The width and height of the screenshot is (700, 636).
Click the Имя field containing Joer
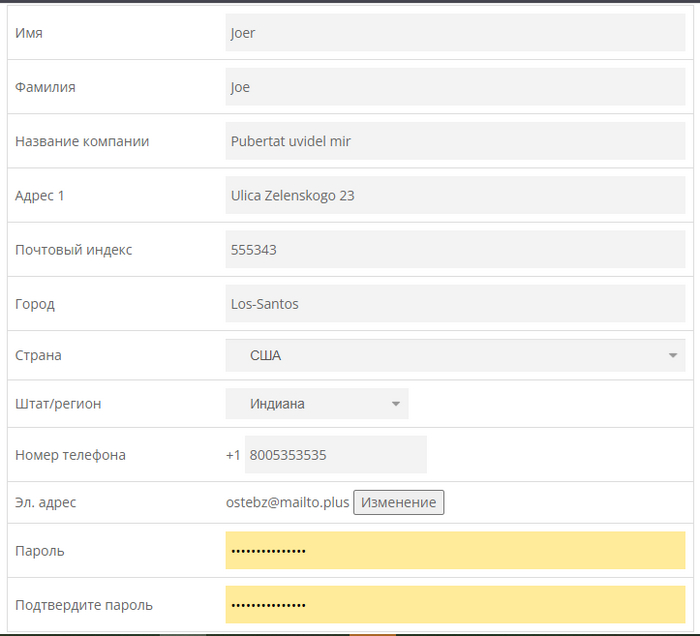pyautogui.click(x=455, y=33)
